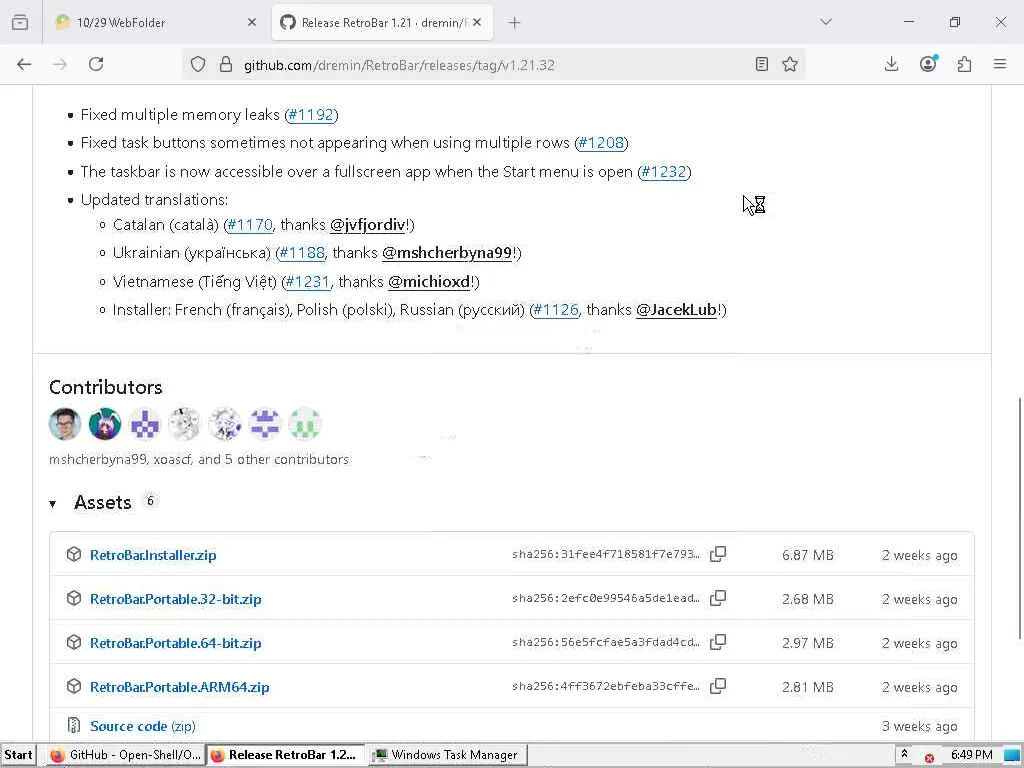This screenshot has height=768, width=1024.
Task: Open the Firefox application menu
Action: pyautogui.click(x=1000, y=64)
